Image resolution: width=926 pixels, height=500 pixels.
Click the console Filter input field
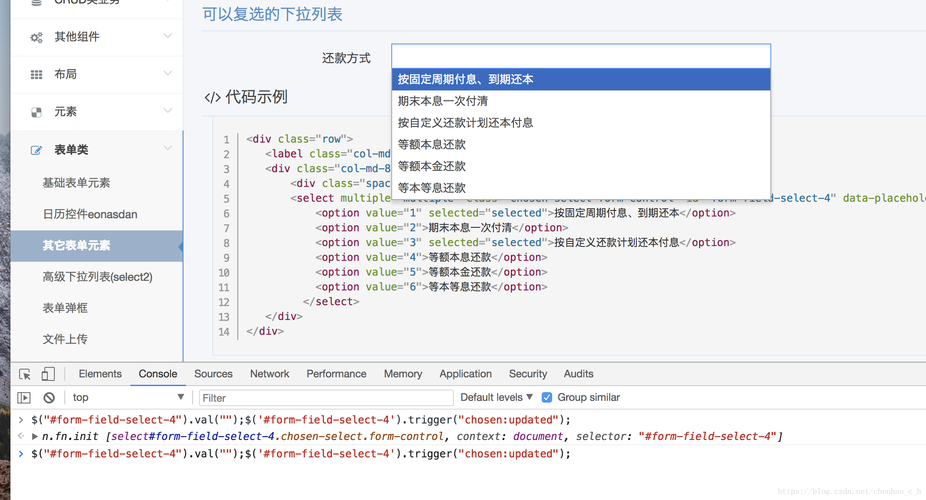coord(325,398)
